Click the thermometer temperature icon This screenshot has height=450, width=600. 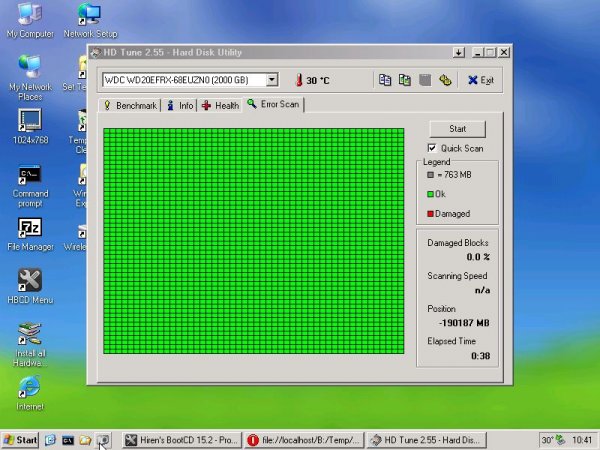[299, 80]
